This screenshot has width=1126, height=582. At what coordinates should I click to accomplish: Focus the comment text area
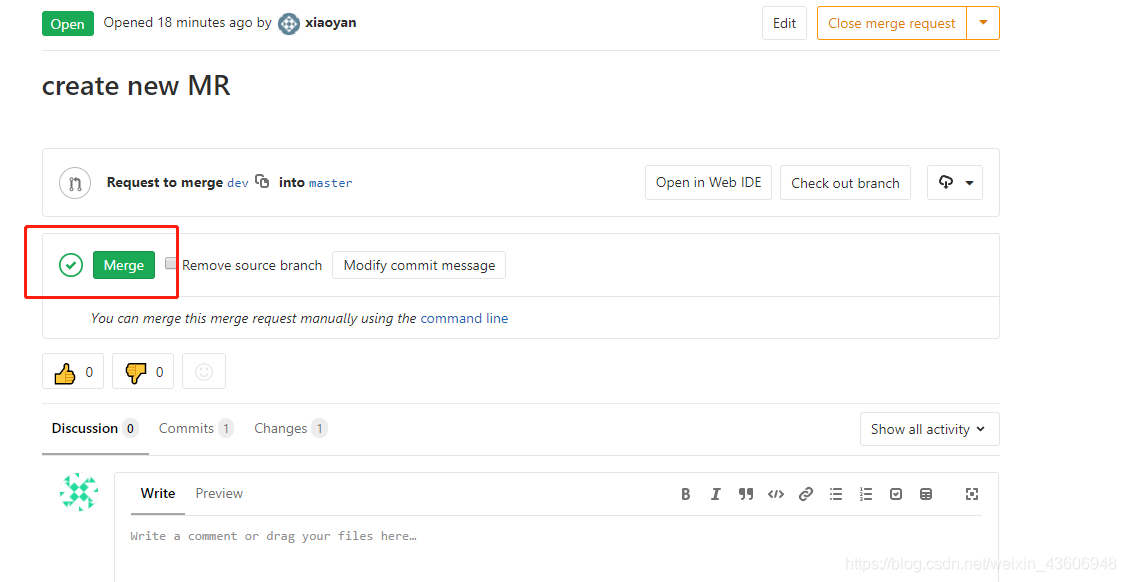[556, 550]
